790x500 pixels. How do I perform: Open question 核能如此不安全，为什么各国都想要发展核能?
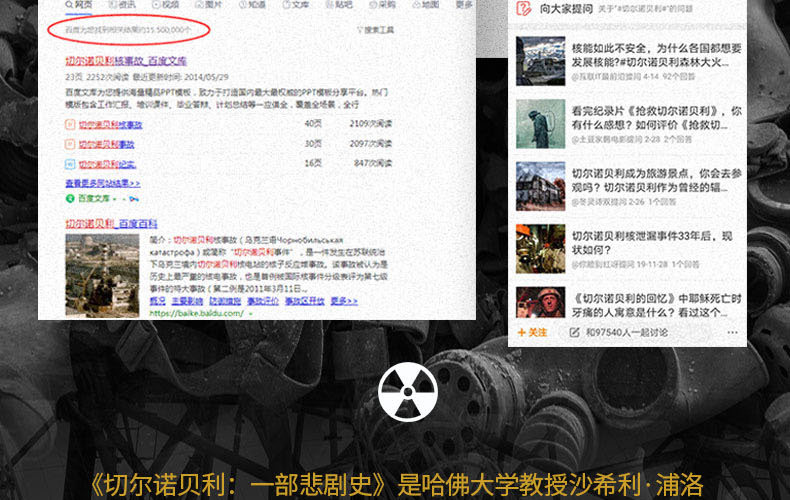coord(656,55)
